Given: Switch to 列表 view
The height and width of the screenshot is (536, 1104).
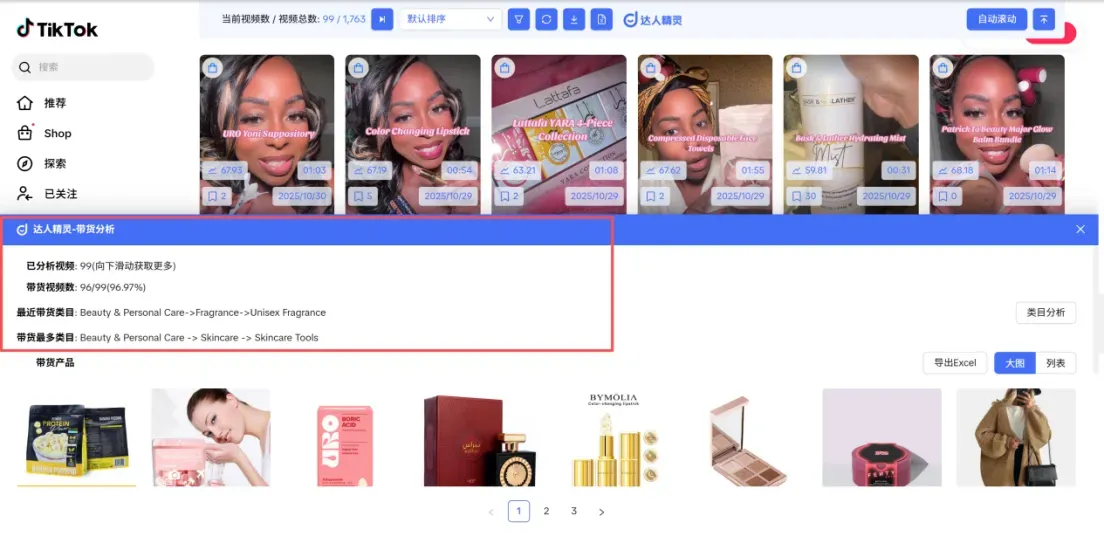Looking at the screenshot, I should 1055,363.
